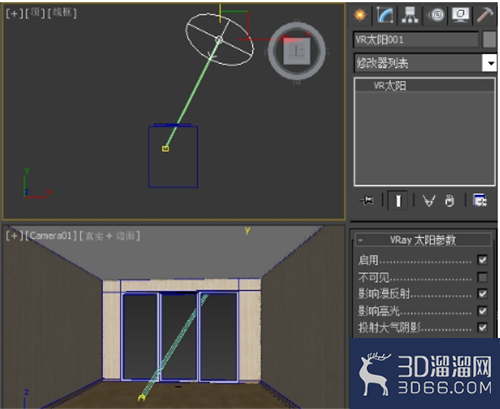Open the Create command panel tab
This screenshot has width=500, height=409.
pos(360,15)
